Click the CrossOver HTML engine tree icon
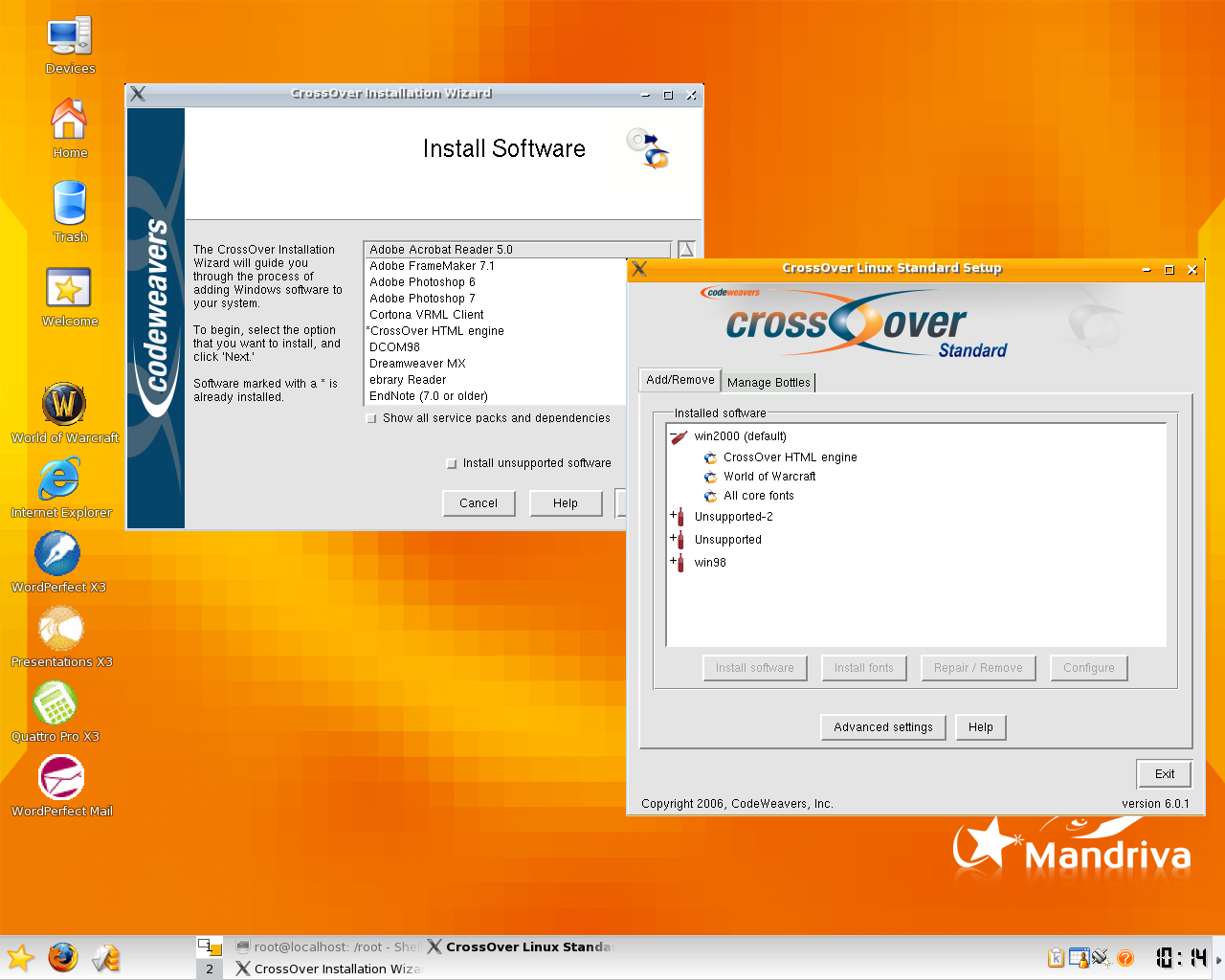The image size is (1225, 980). [710, 458]
